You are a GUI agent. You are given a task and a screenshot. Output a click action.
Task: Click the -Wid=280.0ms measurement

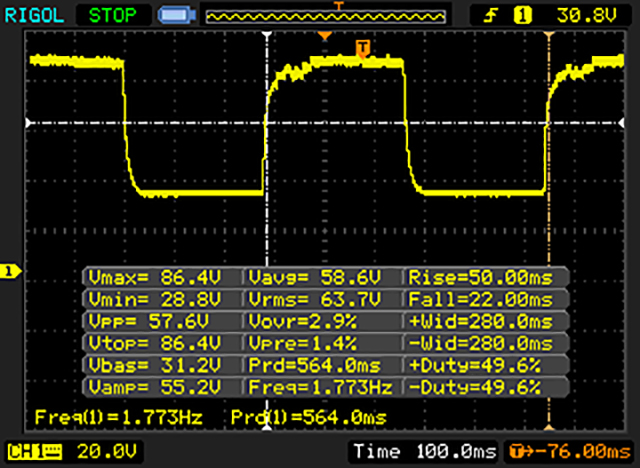[x=480, y=344]
